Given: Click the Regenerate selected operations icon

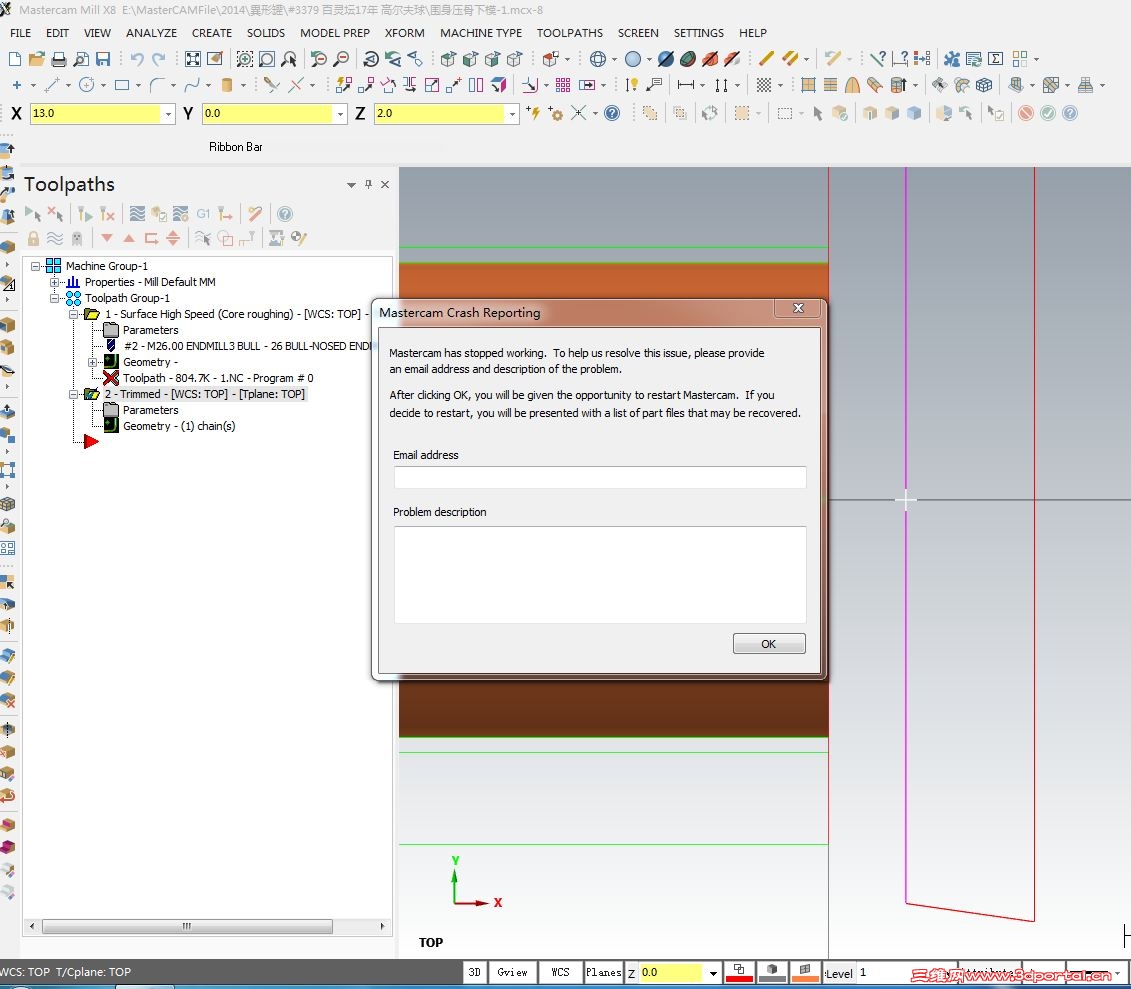Looking at the screenshot, I should [x=84, y=214].
